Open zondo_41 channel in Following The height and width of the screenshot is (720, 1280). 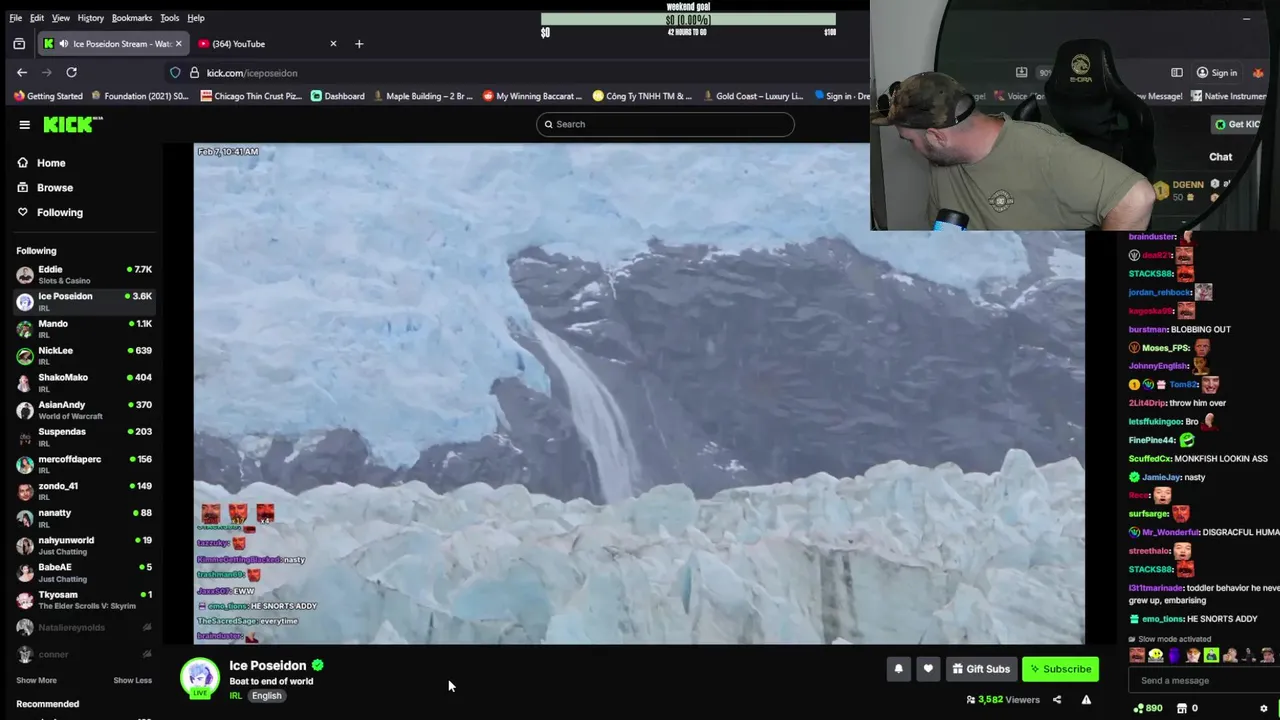coord(84,491)
